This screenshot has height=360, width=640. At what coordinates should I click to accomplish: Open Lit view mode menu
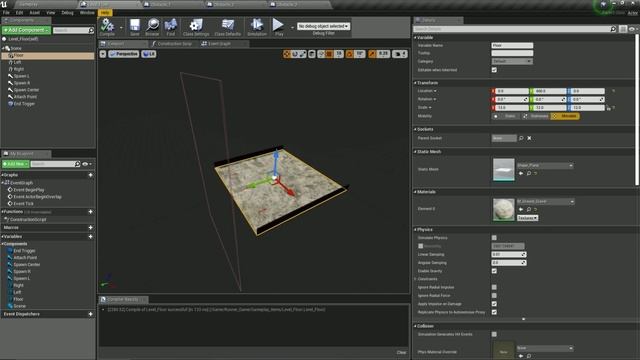[149, 54]
